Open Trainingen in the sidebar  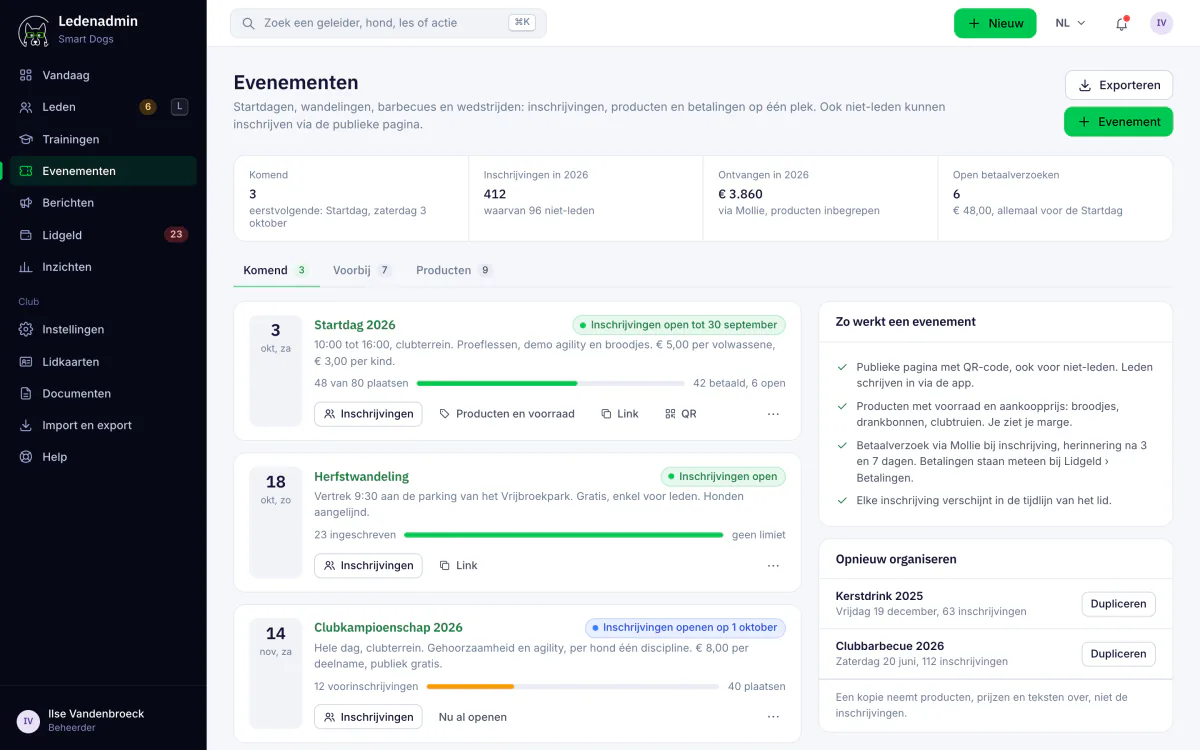pyautogui.click(x=103, y=139)
